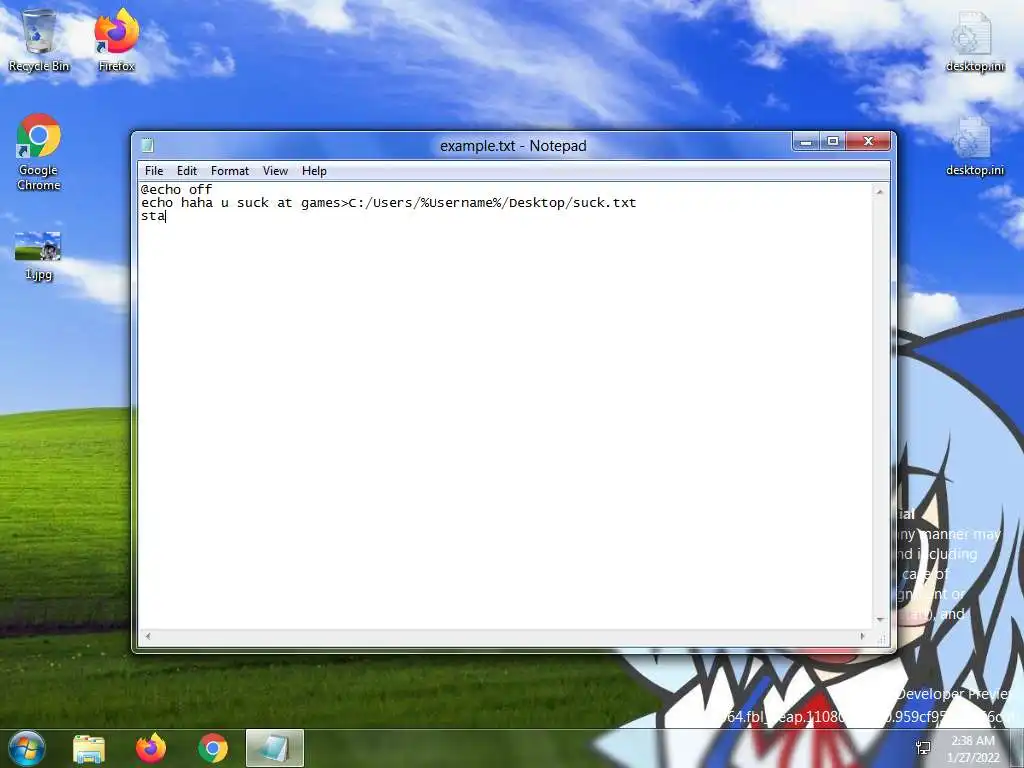
Task: Click the network icon in system tray
Action: coord(923,748)
